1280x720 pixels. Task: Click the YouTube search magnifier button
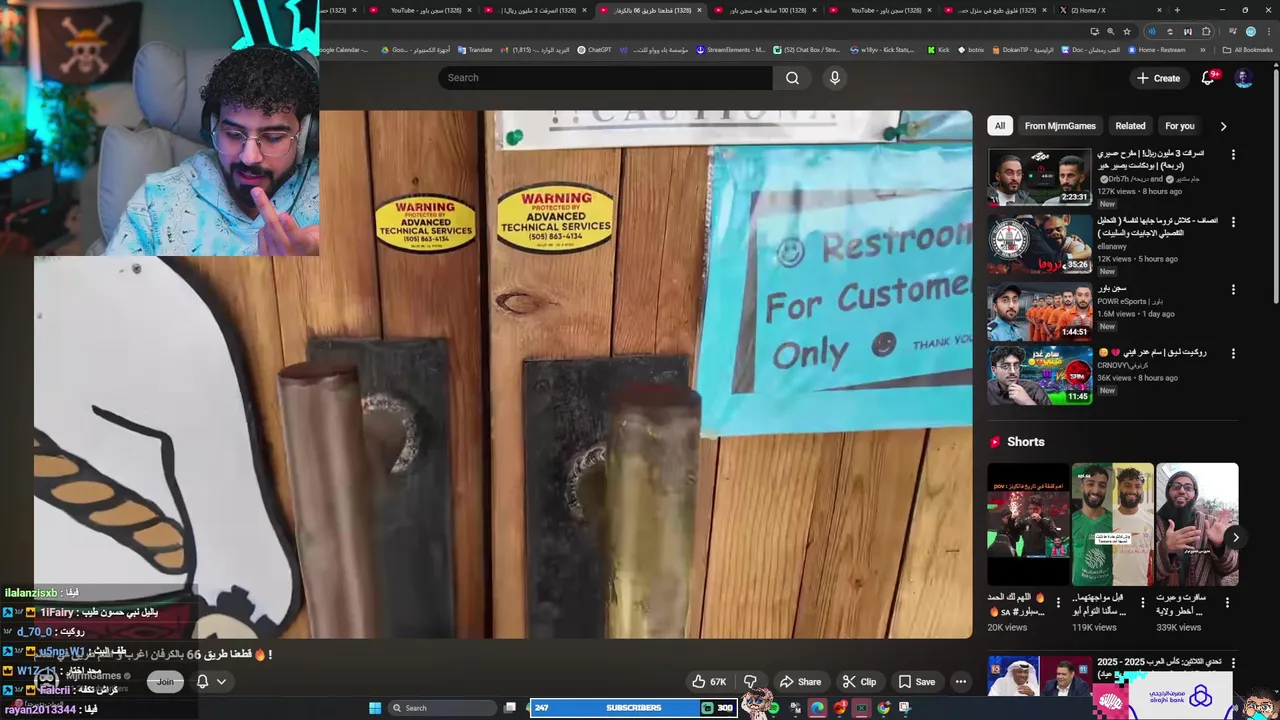[792, 78]
